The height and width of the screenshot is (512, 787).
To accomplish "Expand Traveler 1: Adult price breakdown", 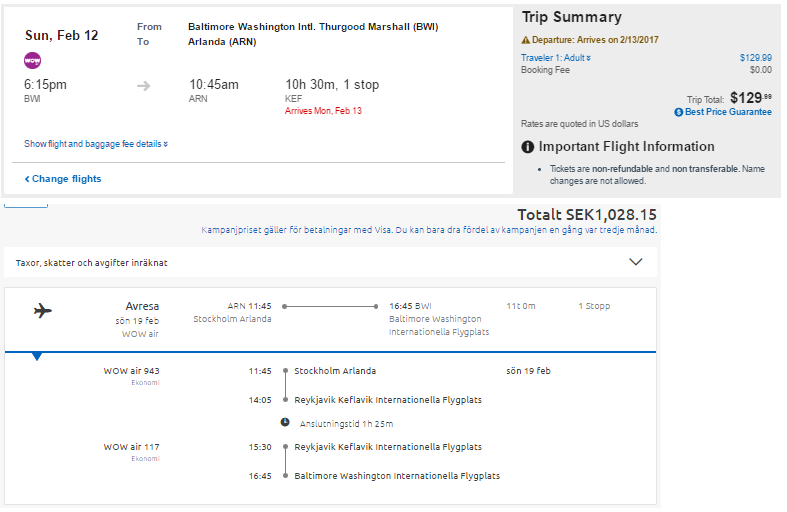I will click(x=556, y=58).
